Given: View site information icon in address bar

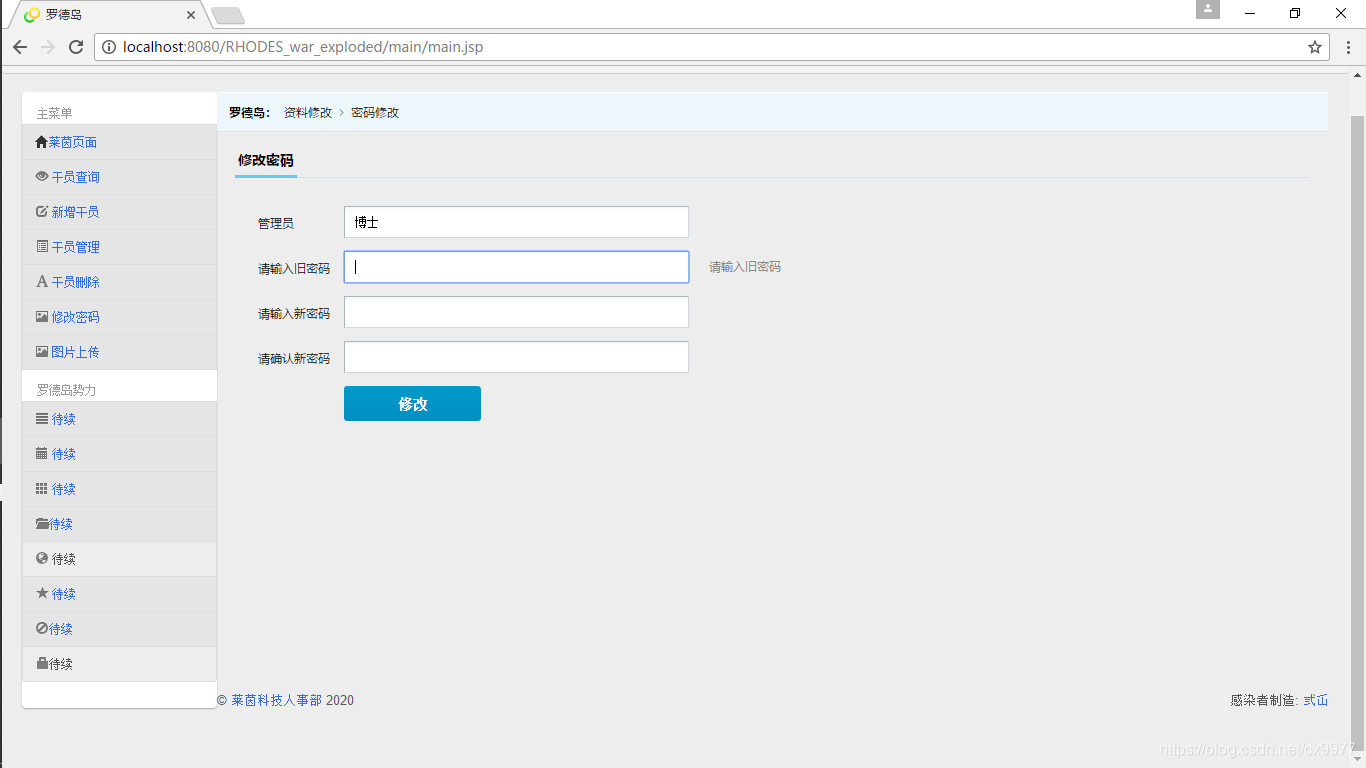Looking at the screenshot, I should (x=109, y=47).
